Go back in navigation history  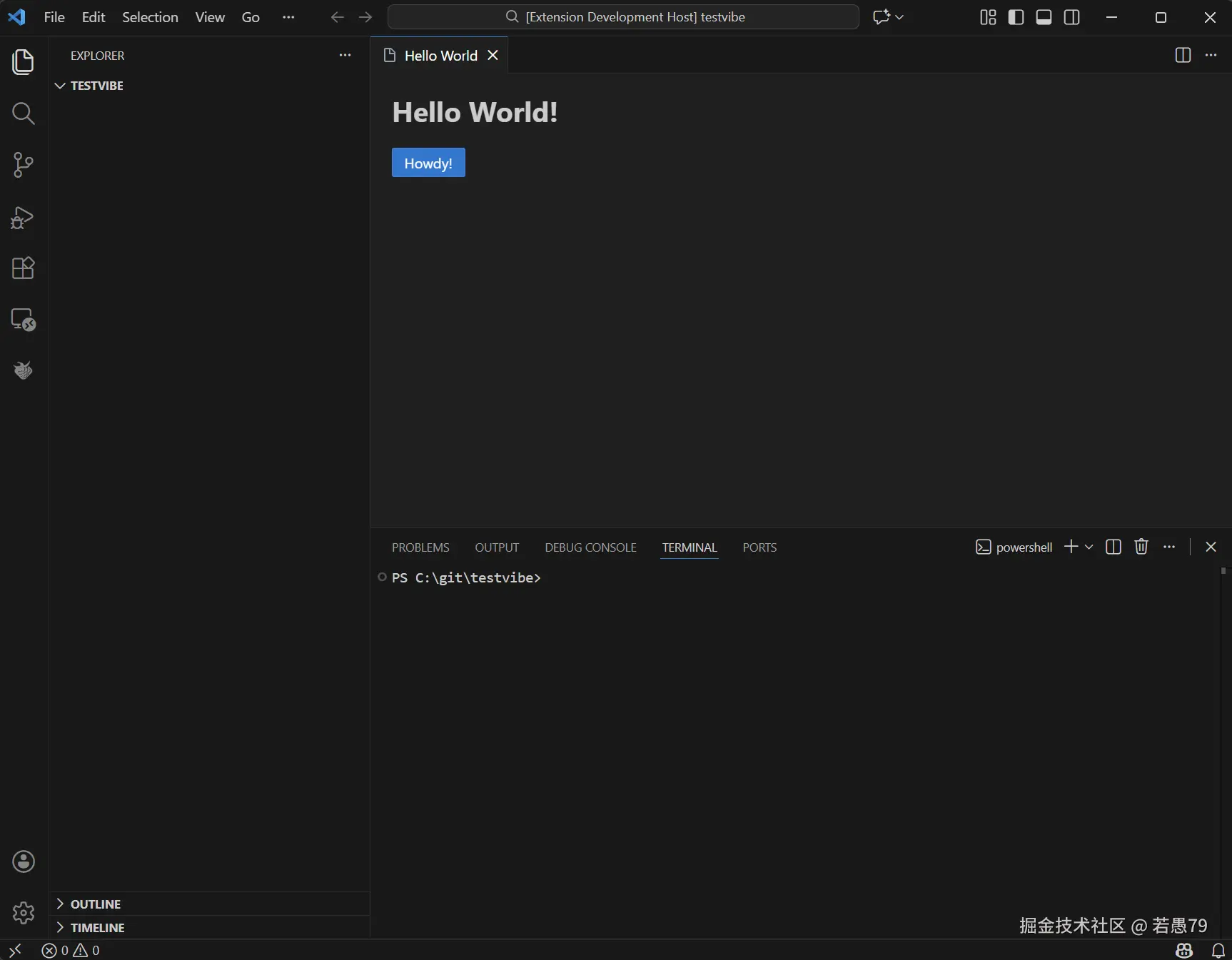pos(338,17)
